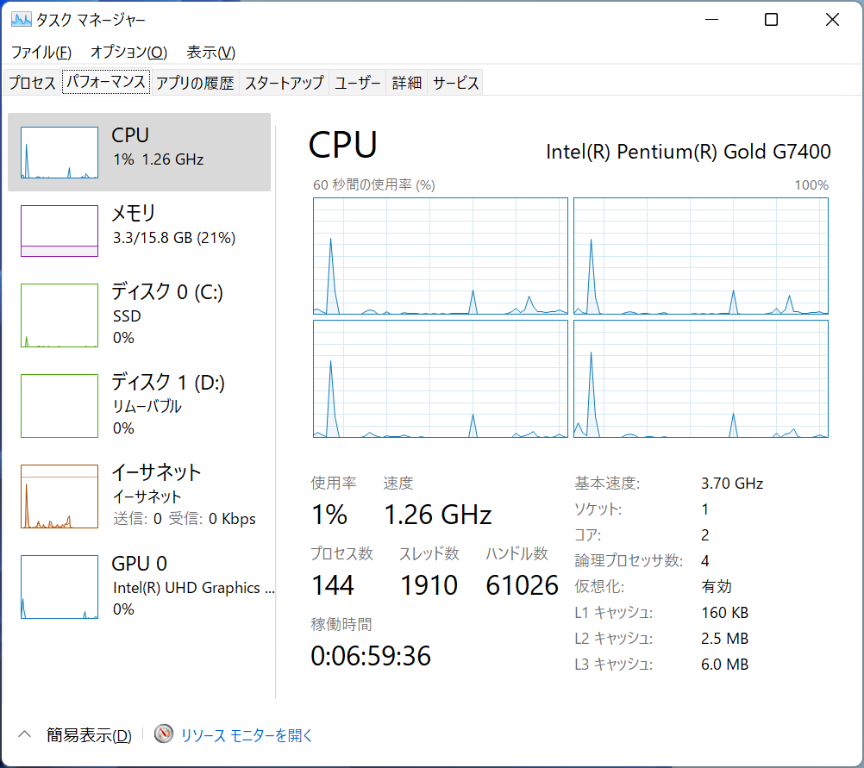Switch to the ユーザー tab
Viewport: 864px width, 768px height.
358,83
